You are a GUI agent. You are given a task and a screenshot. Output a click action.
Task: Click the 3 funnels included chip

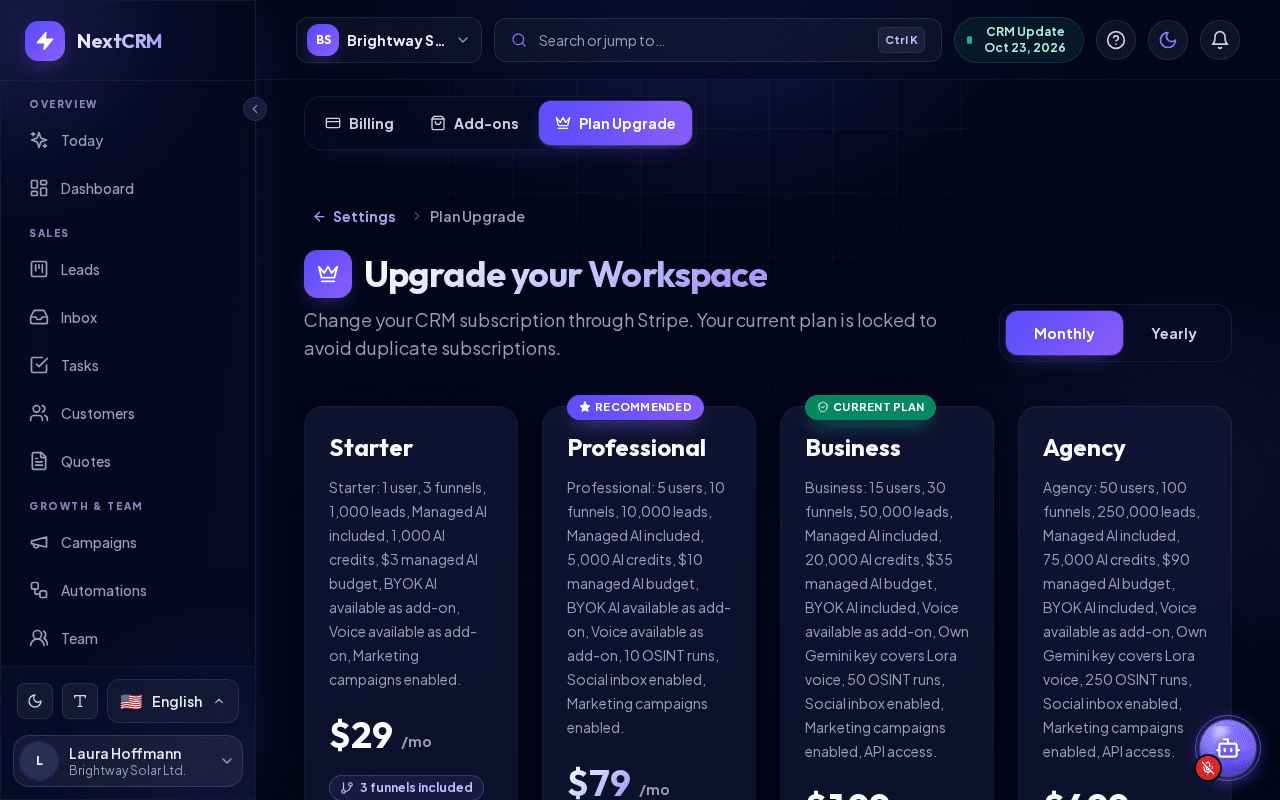click(406, 787)
